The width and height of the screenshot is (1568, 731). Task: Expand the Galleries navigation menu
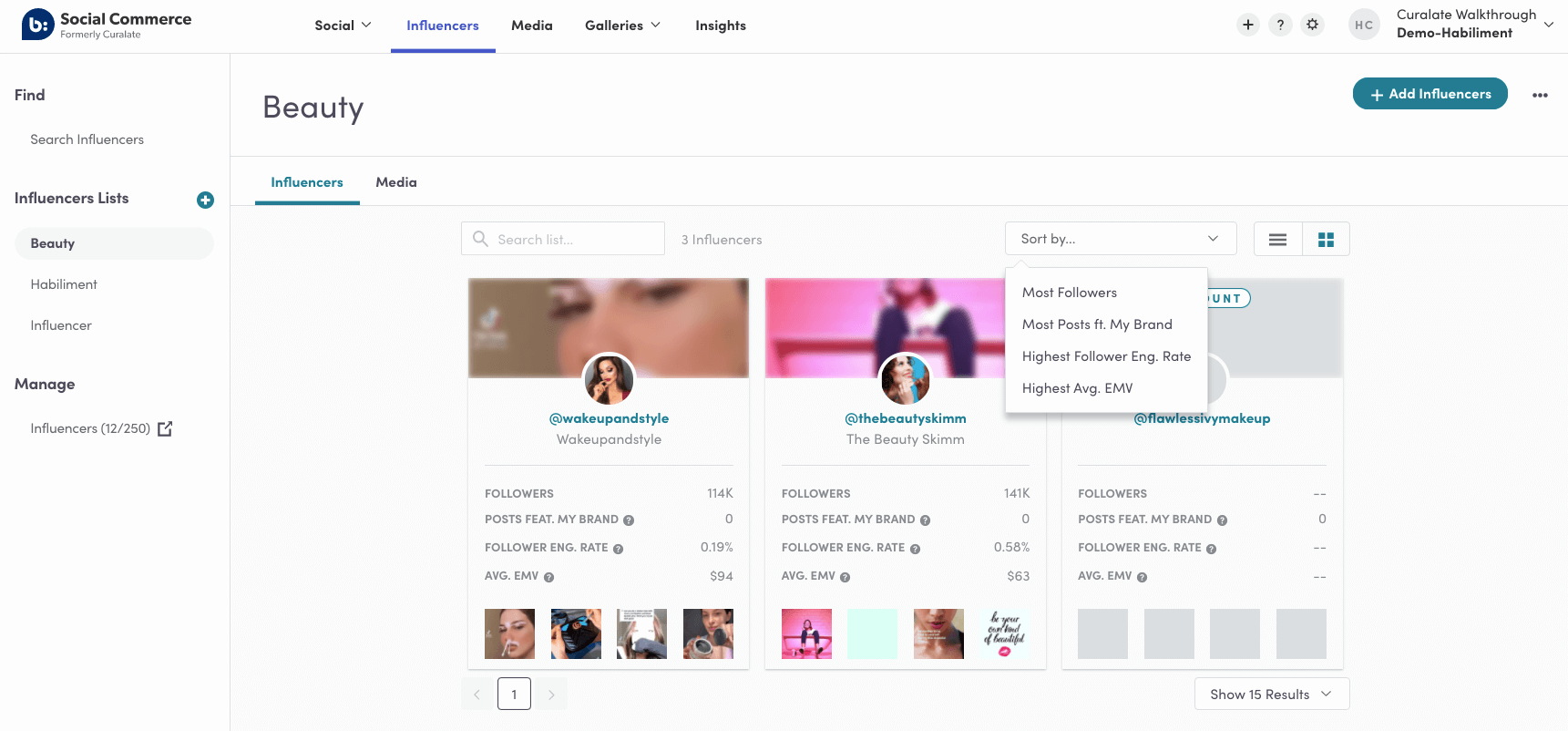coord(622,26)
